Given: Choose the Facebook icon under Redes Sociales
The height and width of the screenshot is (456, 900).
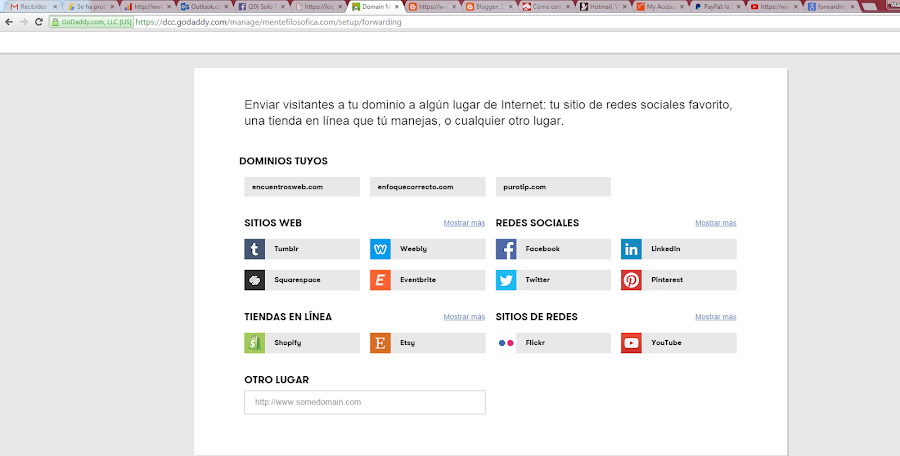Looking at the screenshot, I should coord(506,249).
